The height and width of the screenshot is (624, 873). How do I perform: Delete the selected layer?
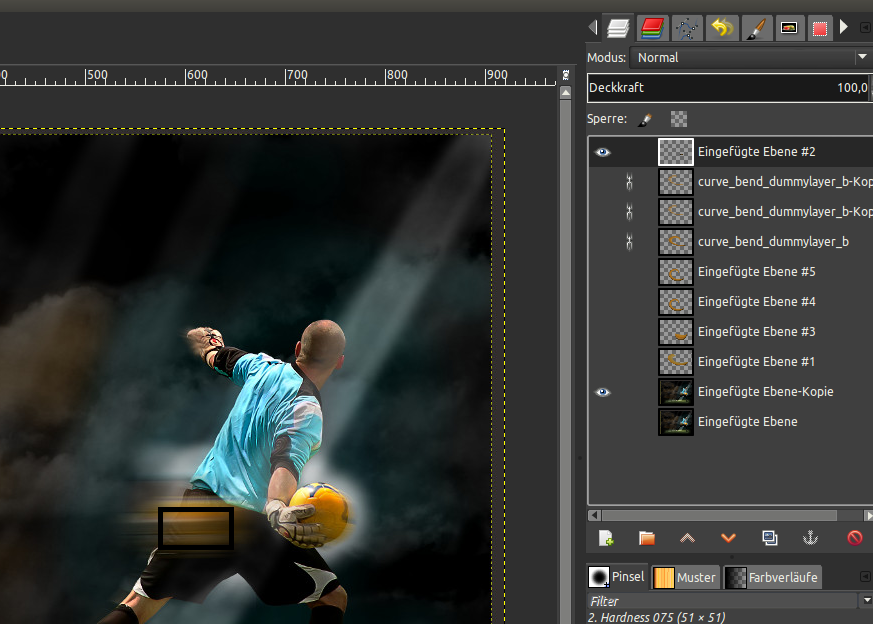click(854, 538)
